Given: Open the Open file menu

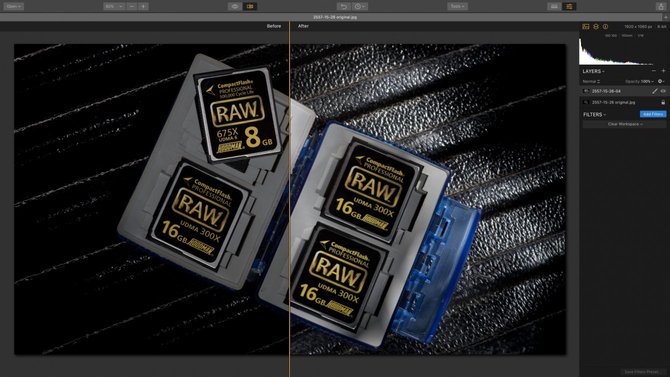Looking at the screenshot, I should (x=13, y=6).
